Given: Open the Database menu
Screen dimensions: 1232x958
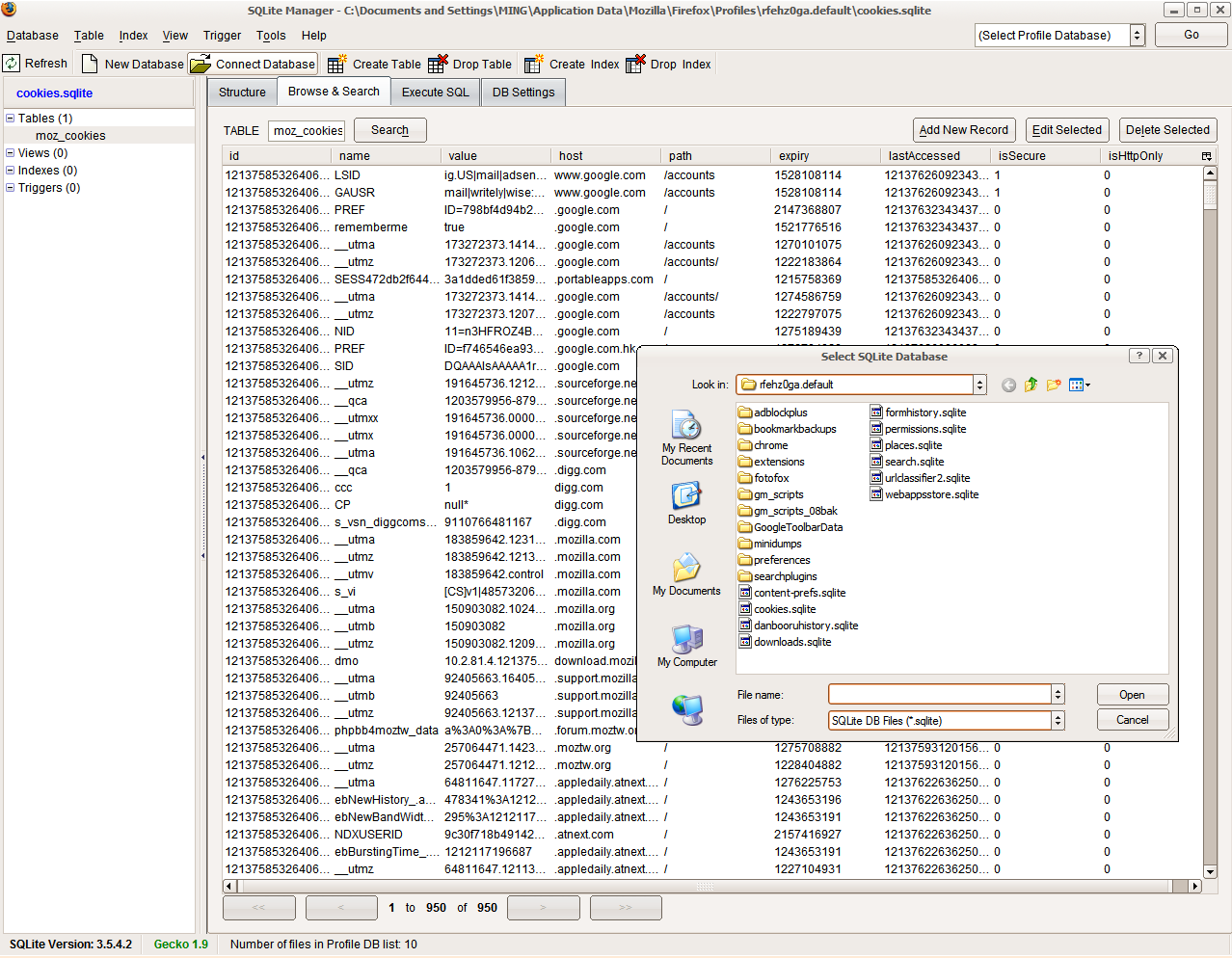Looking at the screenshot, I should pyautogui.click(x=33, y=36).
